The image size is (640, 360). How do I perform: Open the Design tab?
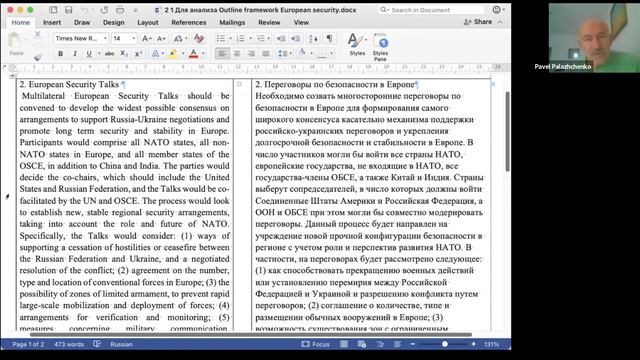[113, 22]
